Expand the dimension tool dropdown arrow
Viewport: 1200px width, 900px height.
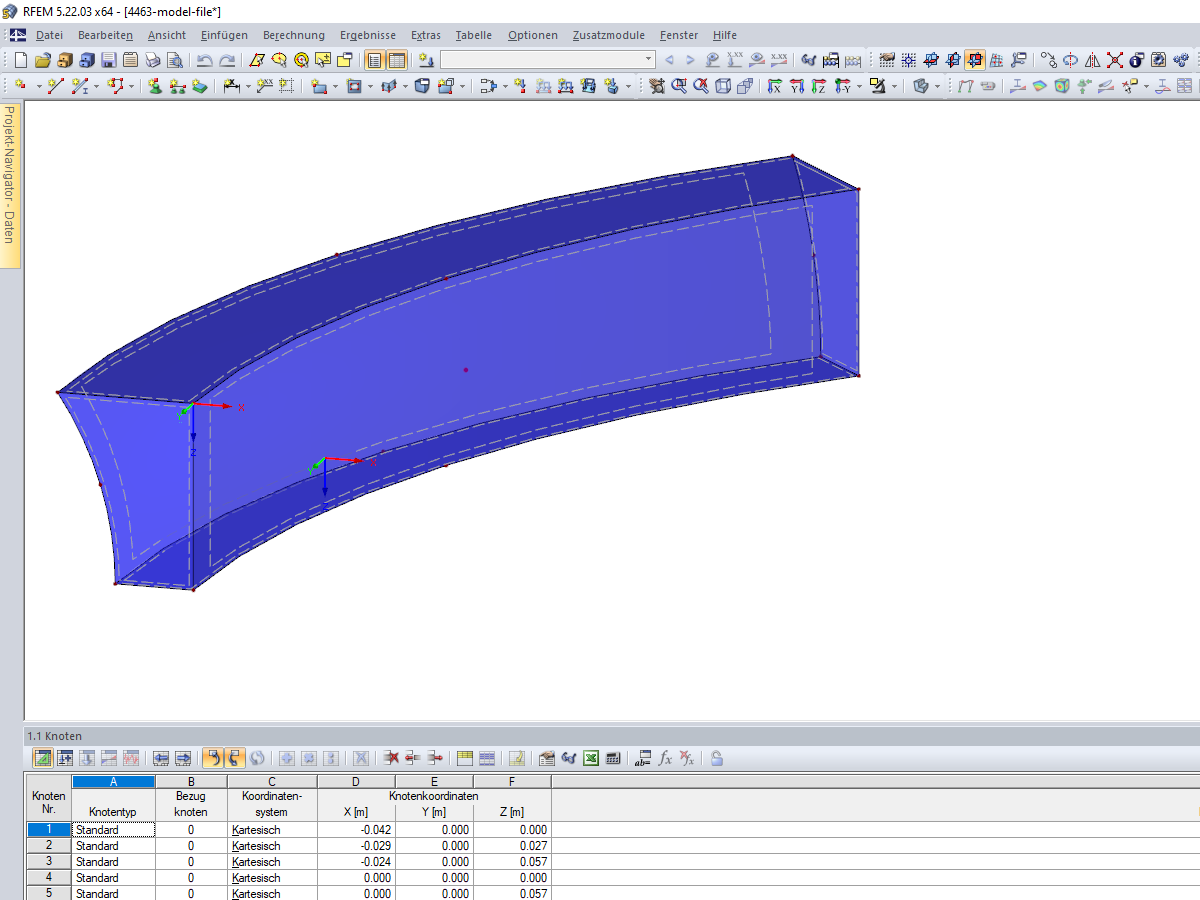(x=248, y=86)
